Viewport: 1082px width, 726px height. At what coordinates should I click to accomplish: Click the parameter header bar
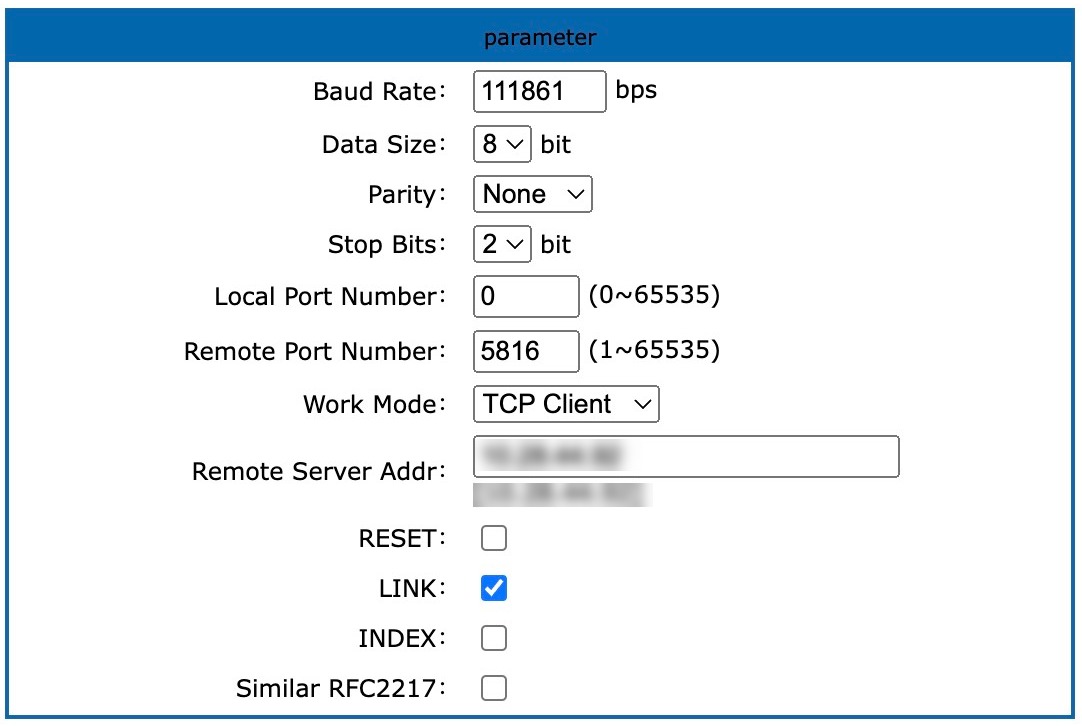(x=540, y=37)
